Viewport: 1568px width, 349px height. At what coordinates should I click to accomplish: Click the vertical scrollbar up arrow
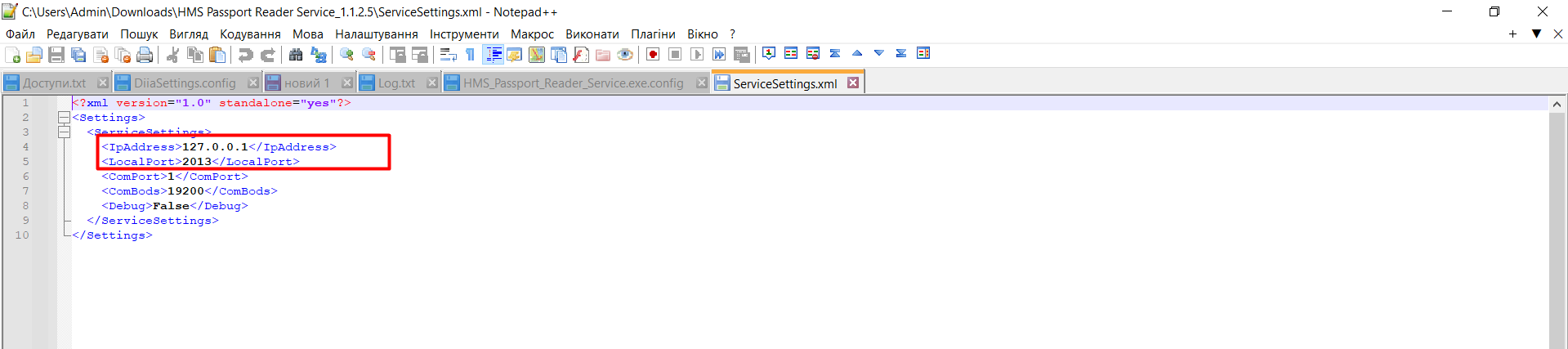tap(1557, 104)
